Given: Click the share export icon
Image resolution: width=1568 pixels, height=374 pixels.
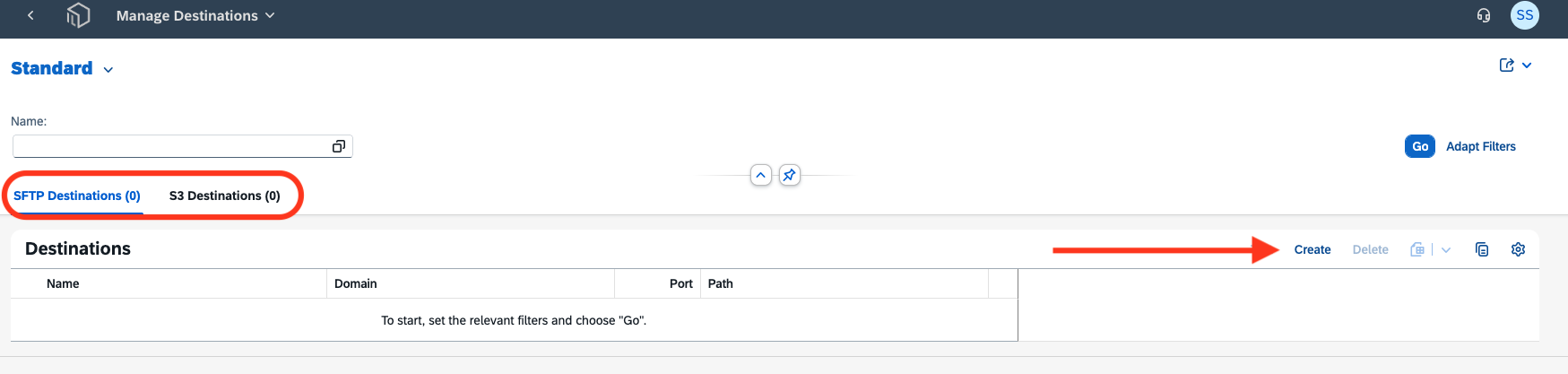Looking at the screenshot, I should point(1507,65).
